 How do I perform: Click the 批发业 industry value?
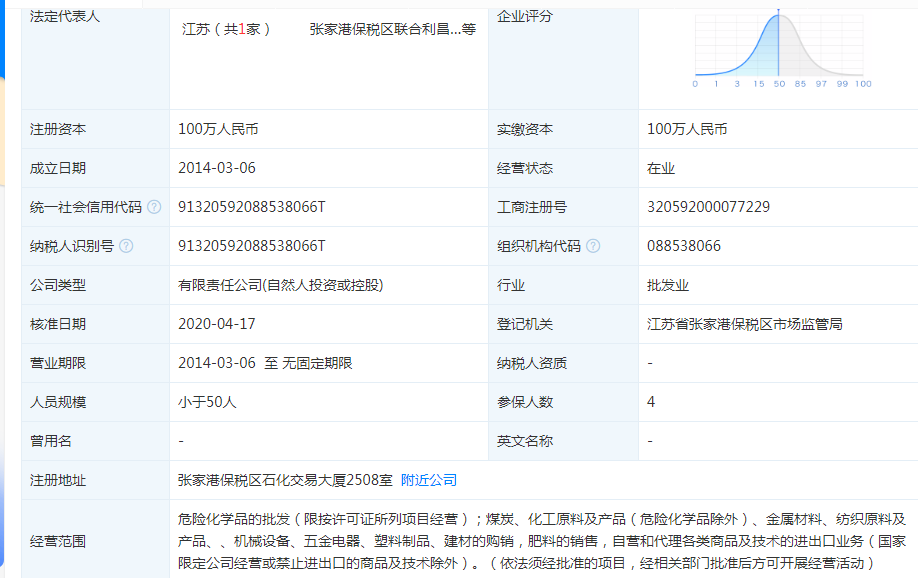tap(668, 285)
